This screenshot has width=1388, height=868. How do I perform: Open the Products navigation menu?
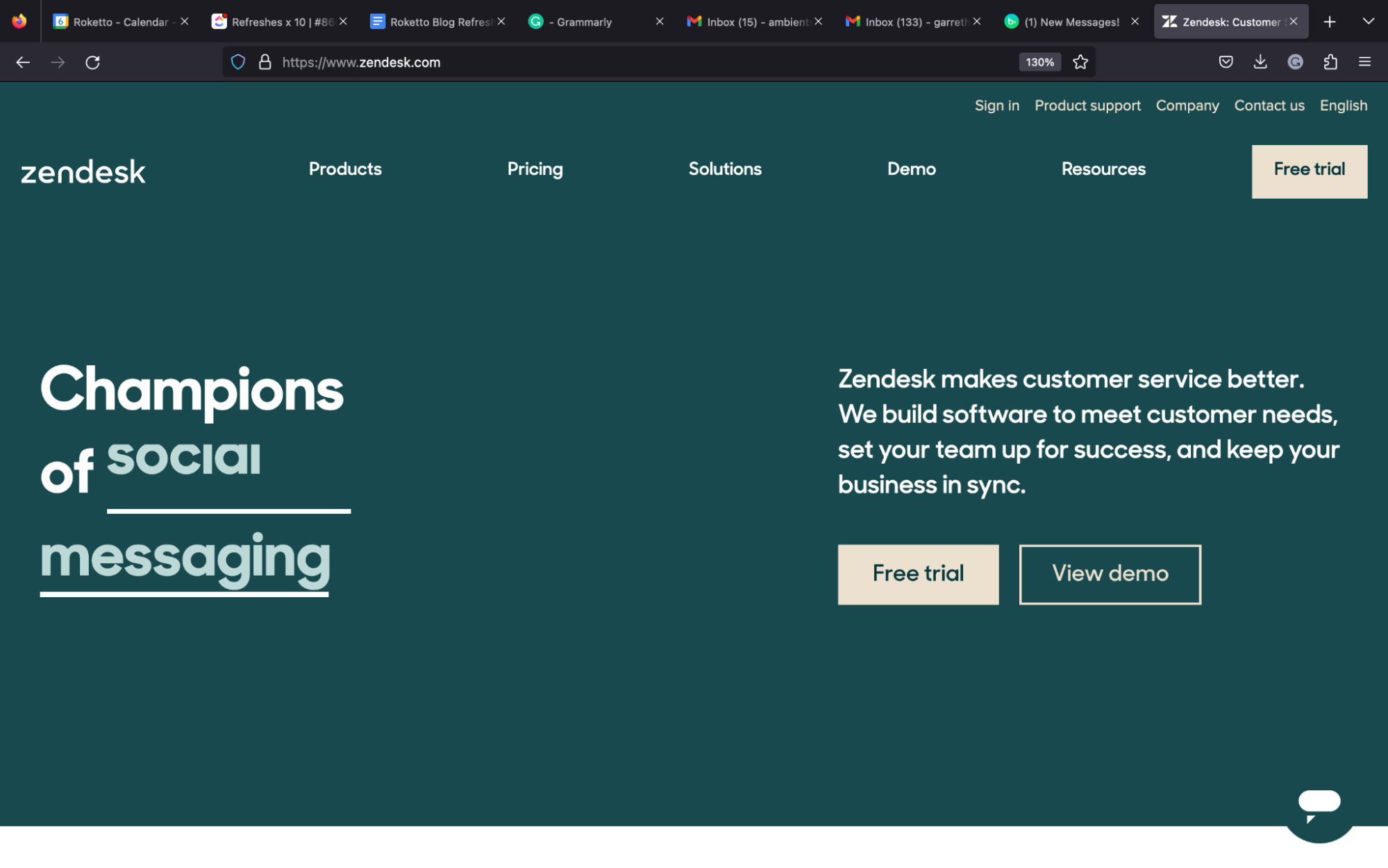click(344, 169)
